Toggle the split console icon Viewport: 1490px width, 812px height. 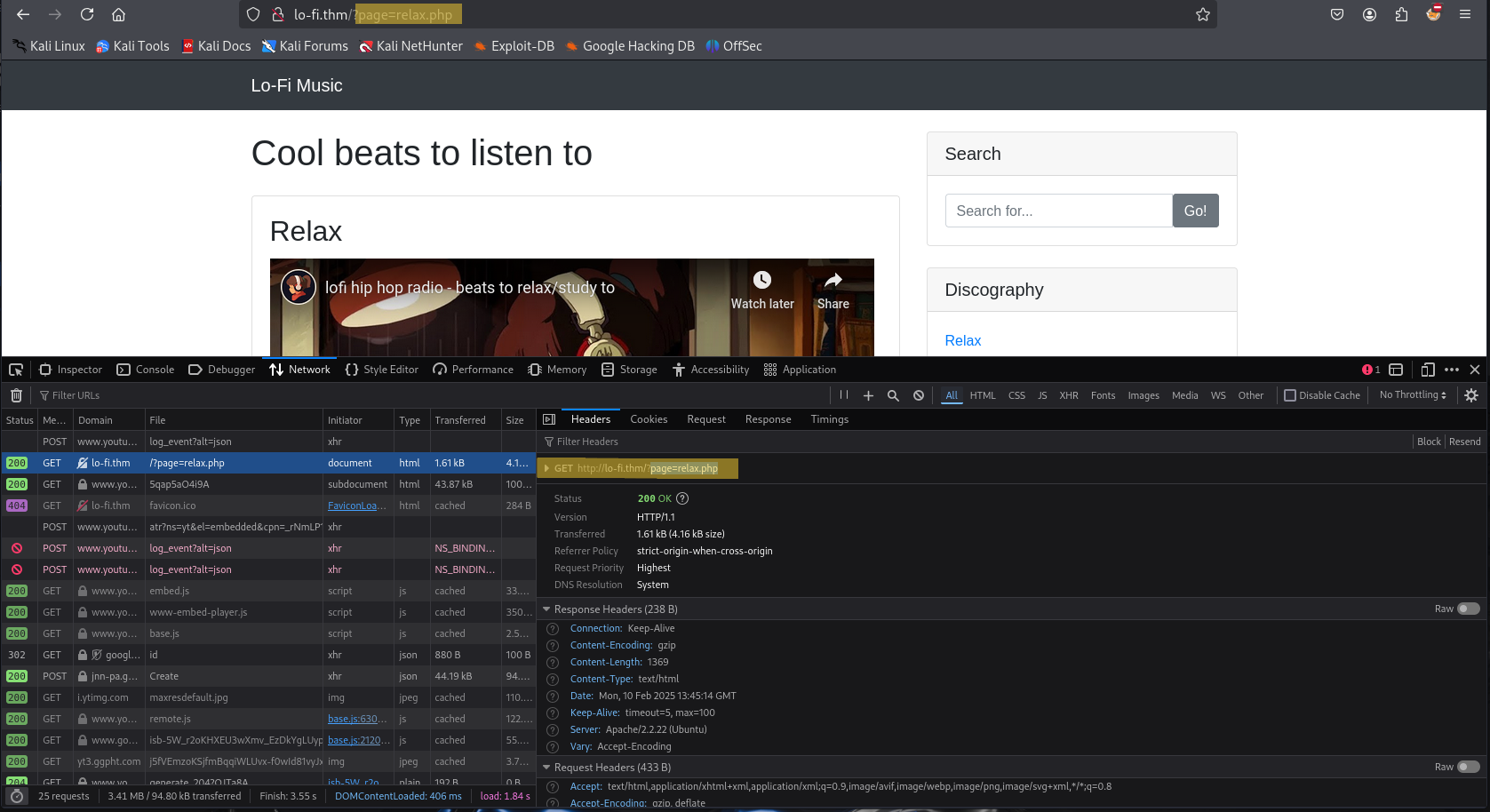pos(1396,370)
